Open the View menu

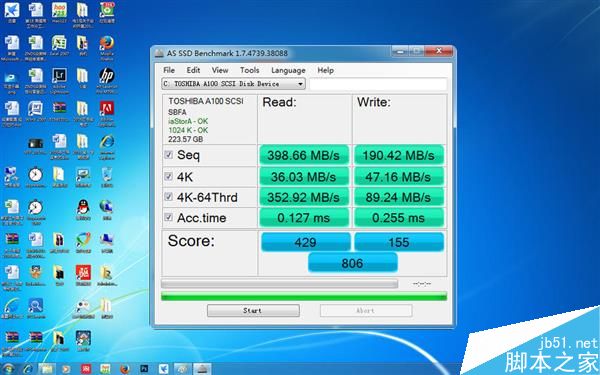tap(220, 70)
